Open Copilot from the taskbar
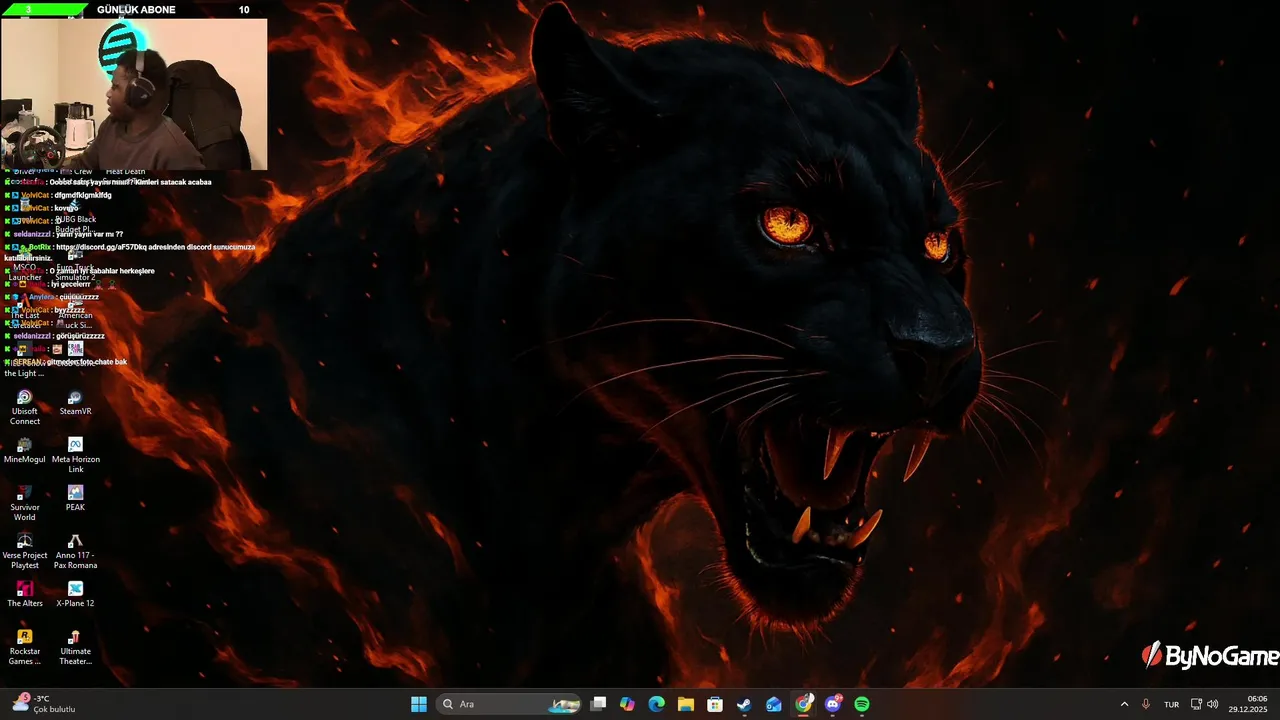Screen dimensions: 1280x720 coord(627,704)
